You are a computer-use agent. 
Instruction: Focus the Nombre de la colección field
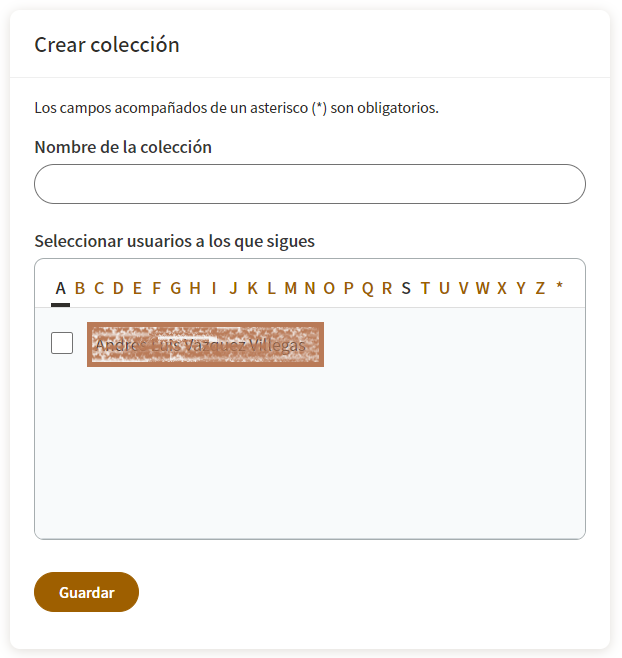point(310,184)
